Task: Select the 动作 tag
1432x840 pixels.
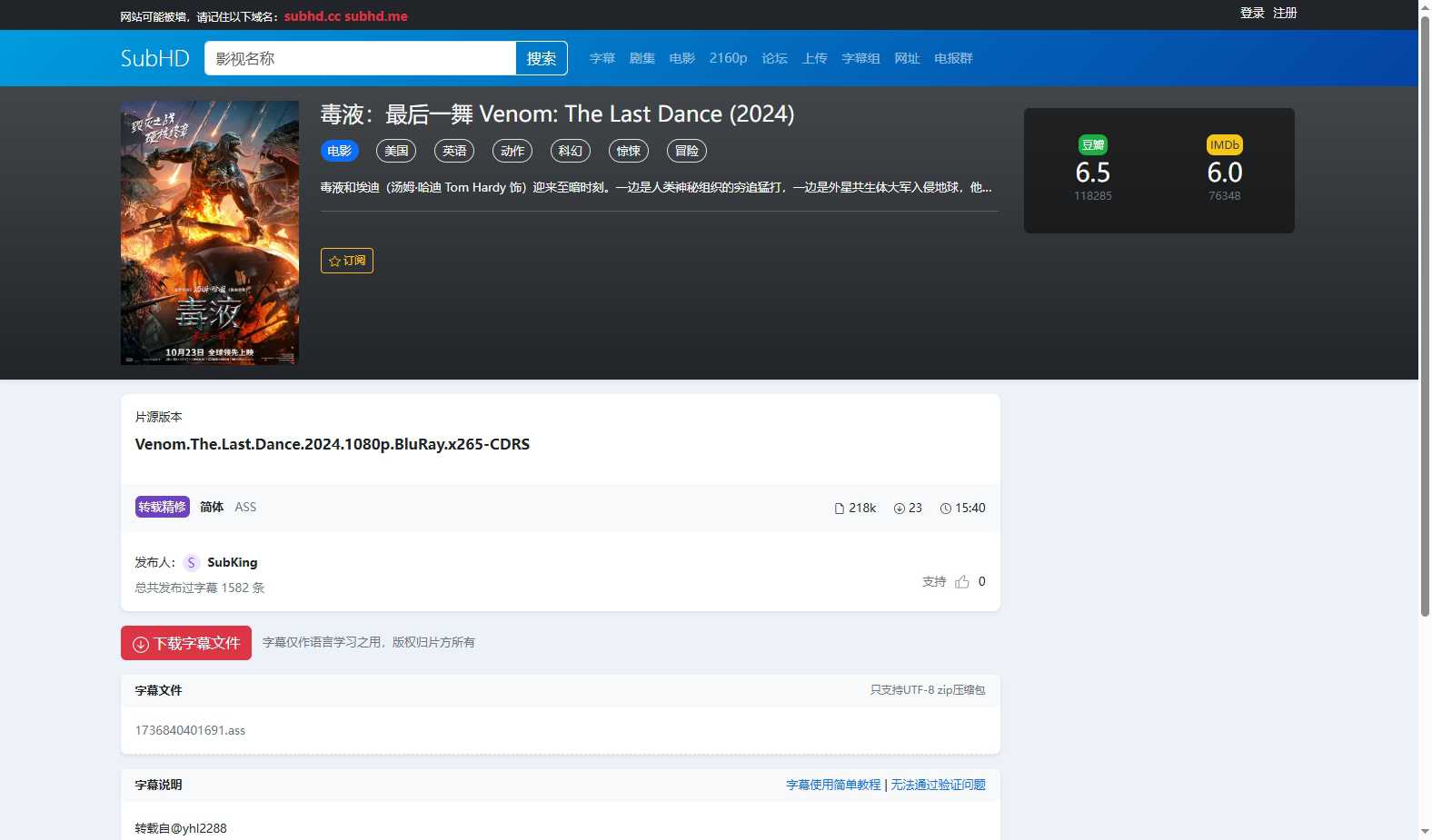Action: pos(512,151)
